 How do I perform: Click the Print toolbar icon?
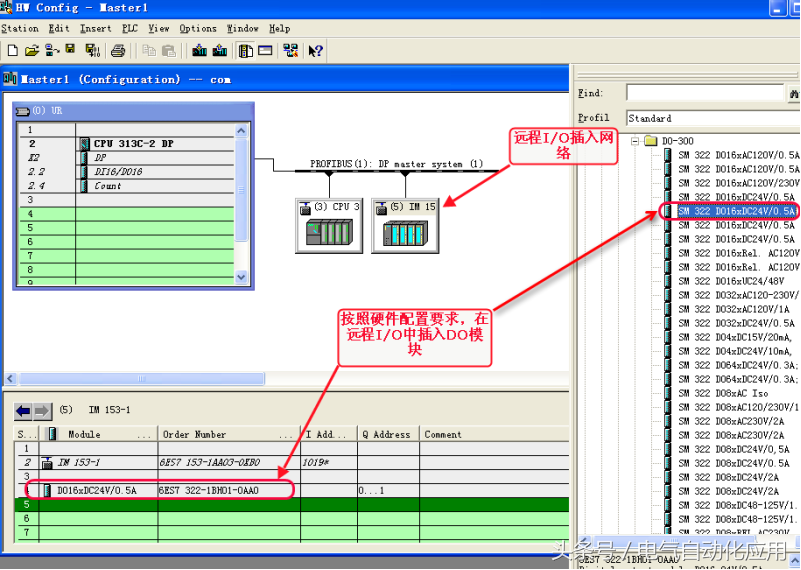pos(118,50)
